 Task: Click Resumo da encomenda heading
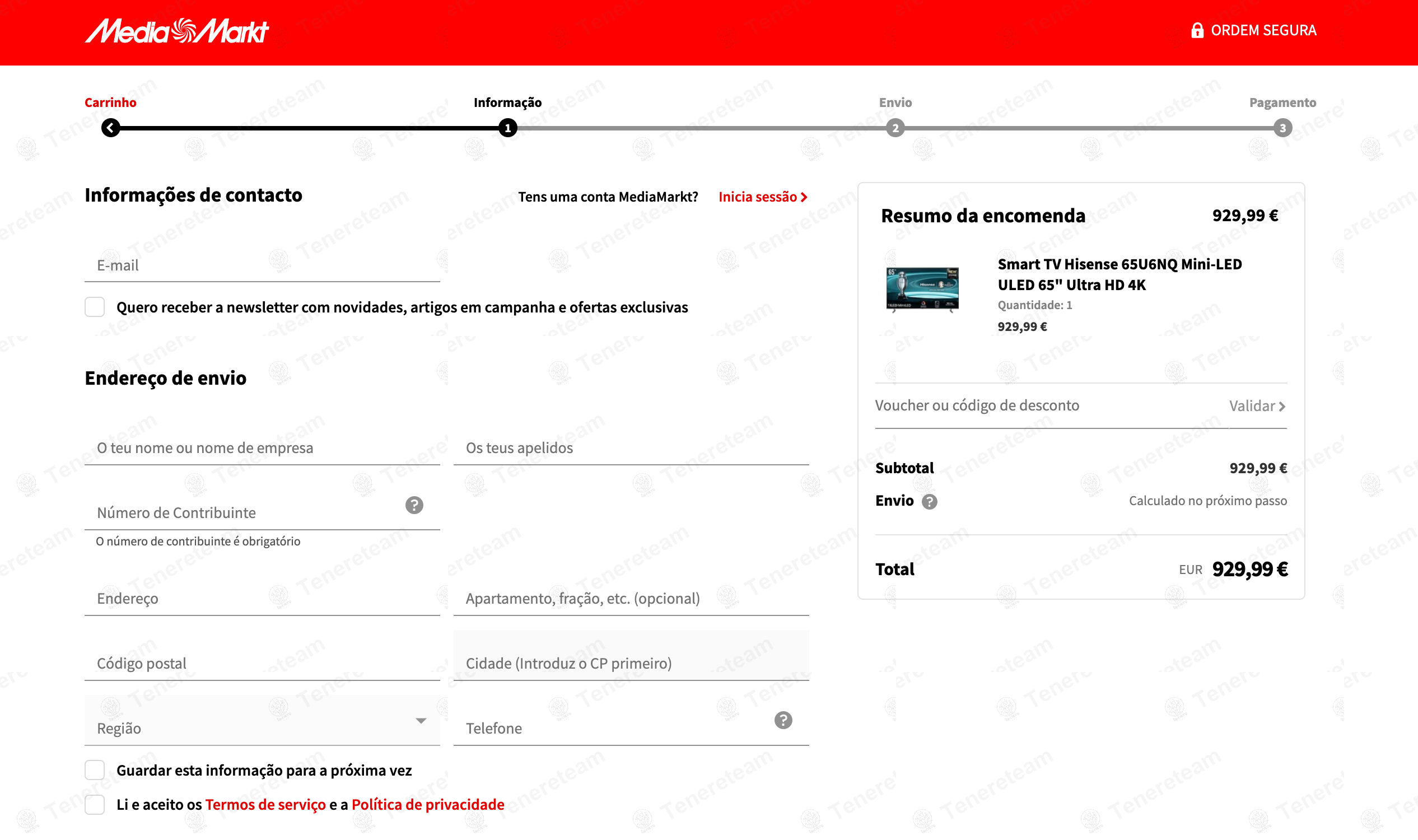coord(983,216)
